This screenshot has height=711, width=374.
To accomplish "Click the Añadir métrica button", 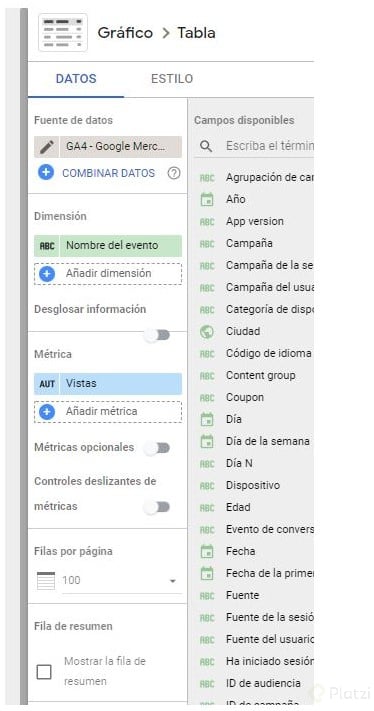I will [x=108, y=412].
